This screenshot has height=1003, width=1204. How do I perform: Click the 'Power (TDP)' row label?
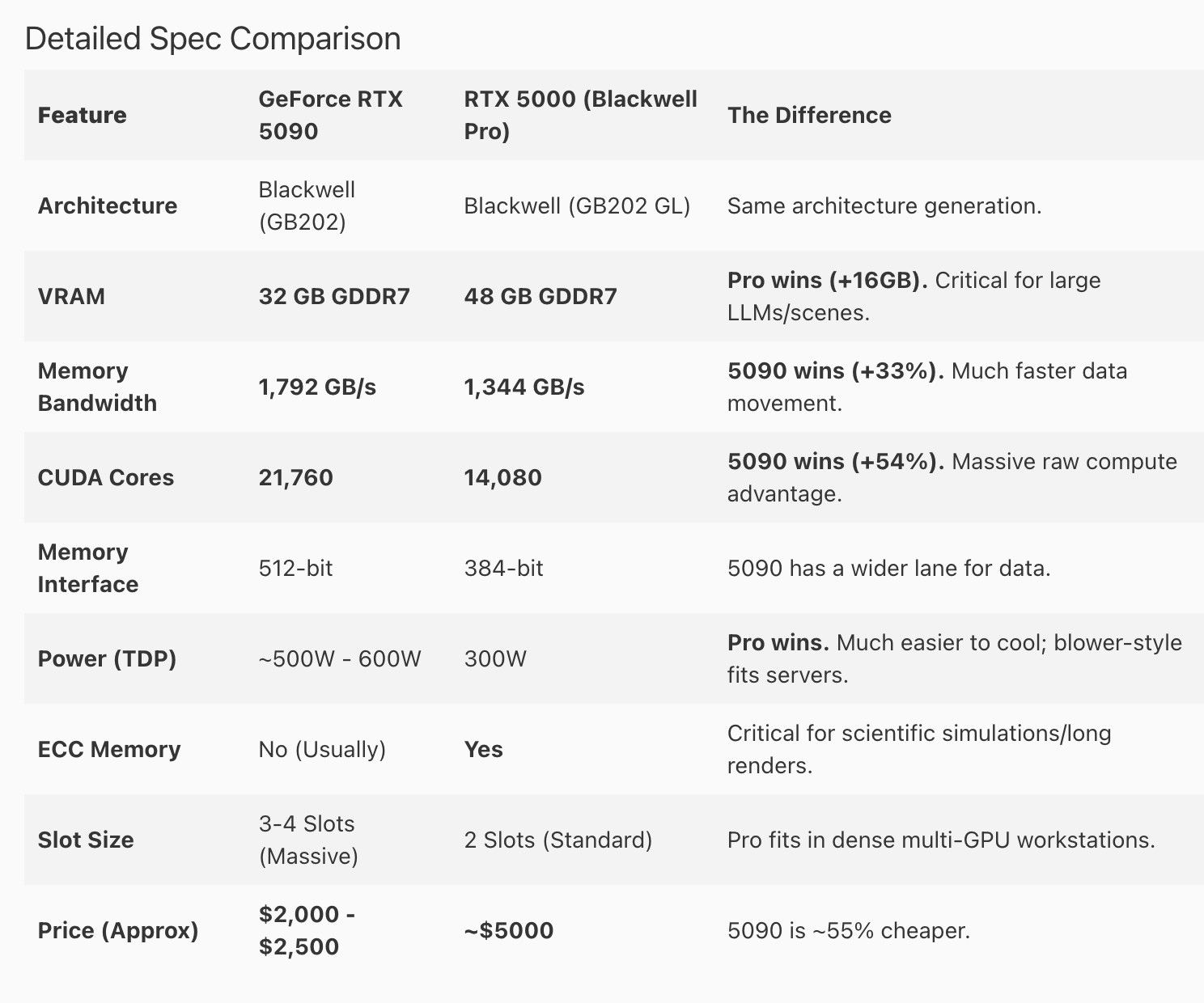coord(107,658)
